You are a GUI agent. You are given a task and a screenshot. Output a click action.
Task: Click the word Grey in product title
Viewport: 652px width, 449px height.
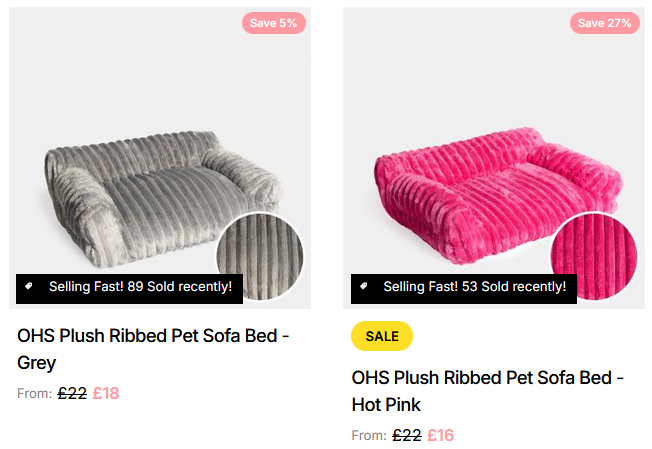pos(36,362)
